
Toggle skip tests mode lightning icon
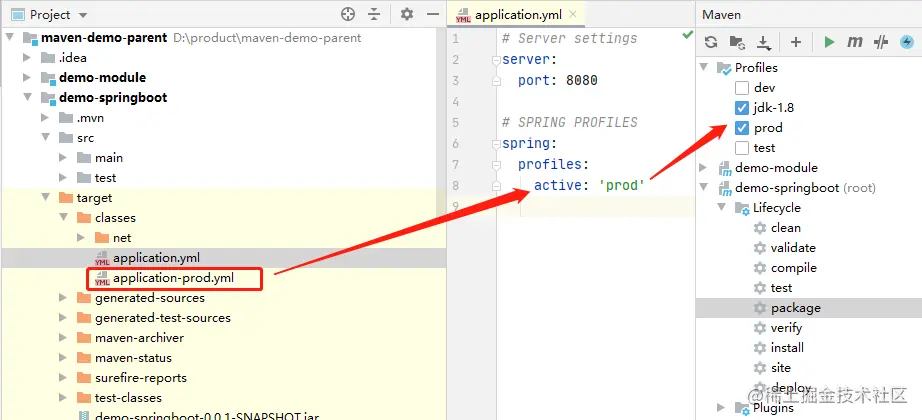pos(907,42)
